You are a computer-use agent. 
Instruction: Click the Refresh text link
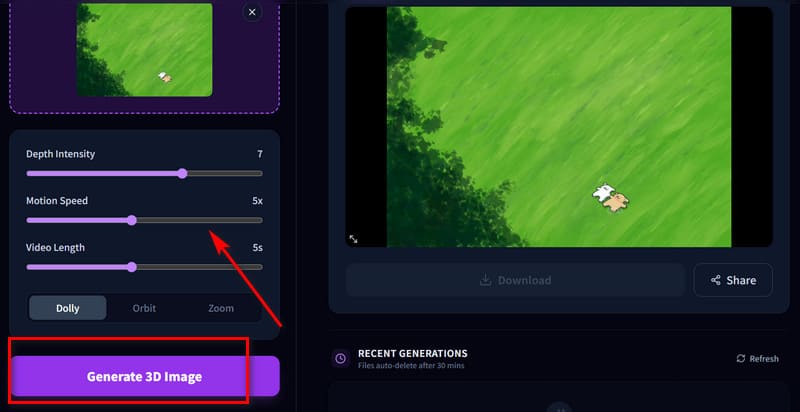point(764,358)
